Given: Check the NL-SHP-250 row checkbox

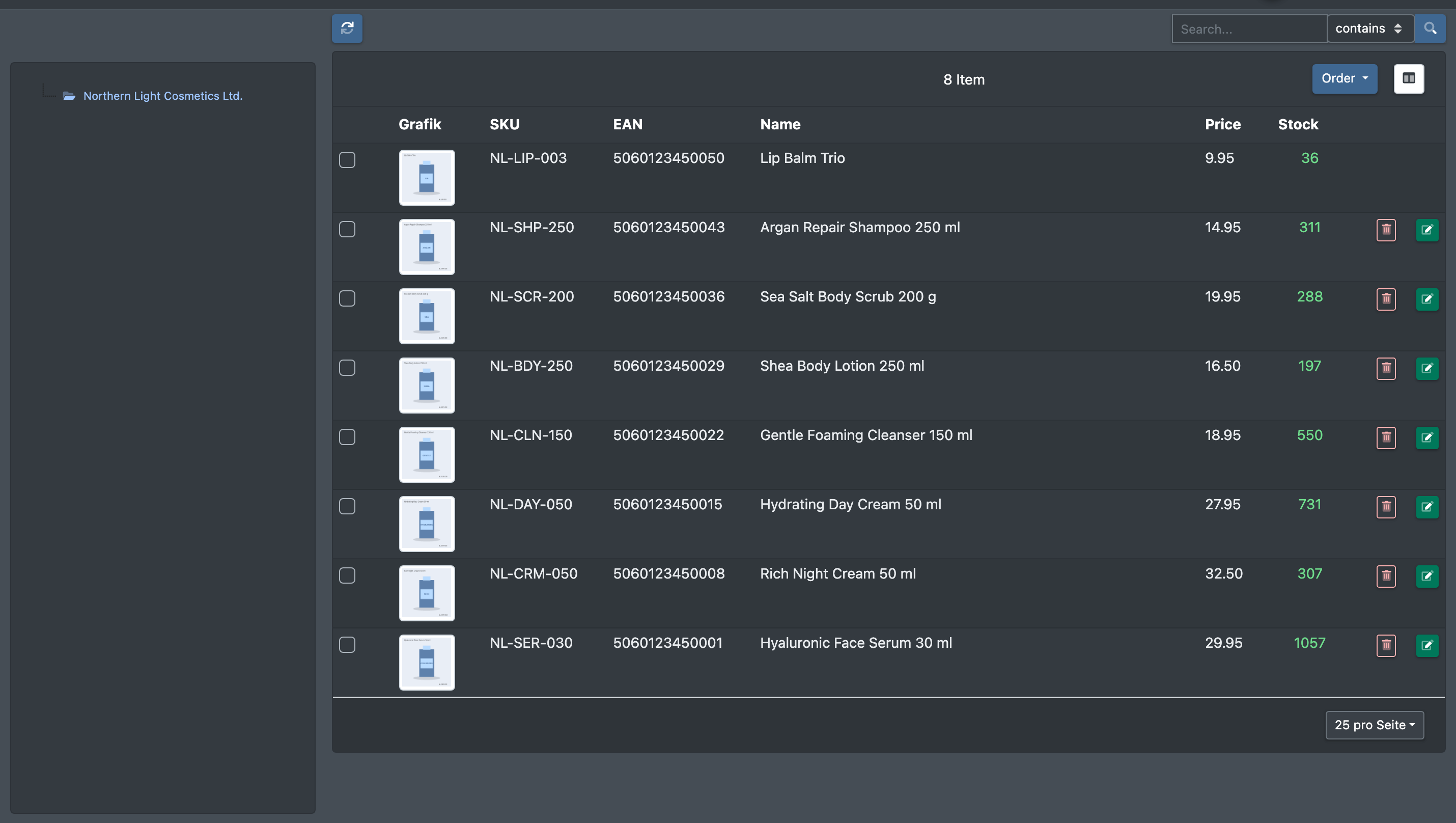Looking at the screenshot, I should coord(347,229).
